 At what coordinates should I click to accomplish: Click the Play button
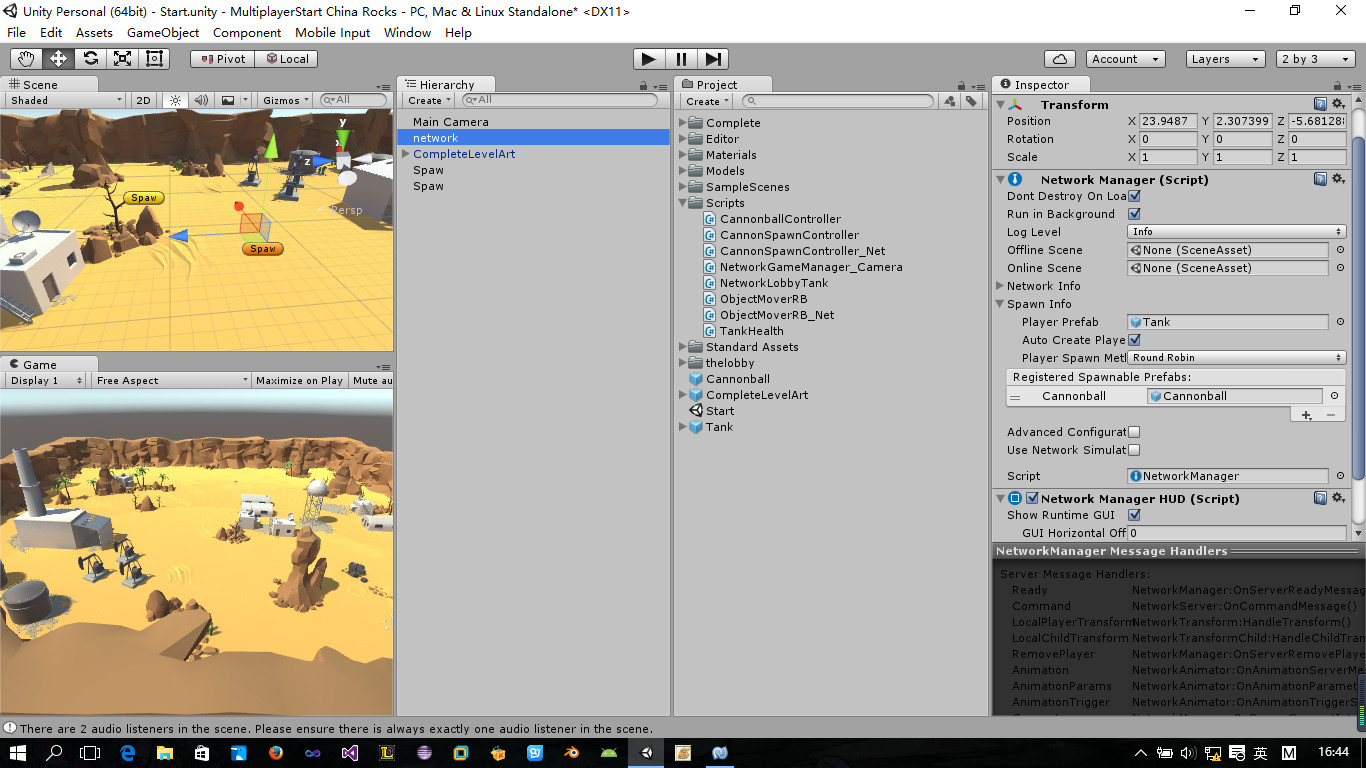(649, 59)
